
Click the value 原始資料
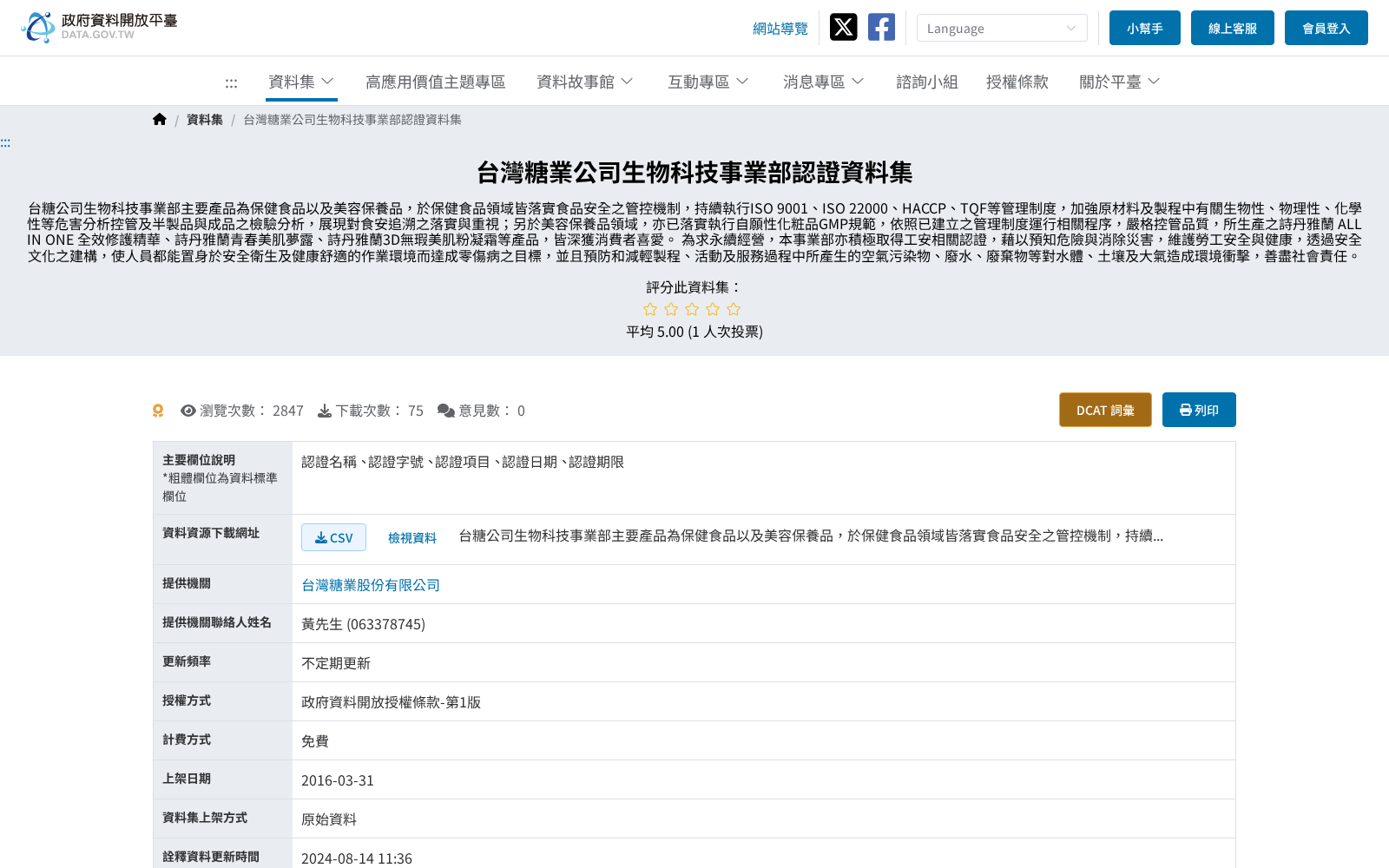click(x=329, y=819)
